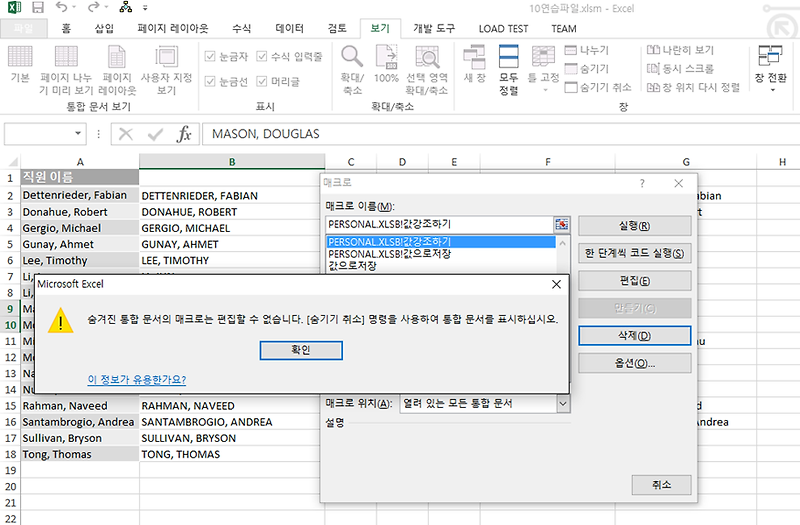Click Cancel (취소) in Macro dialog
Viewport: 800px width, 525px height.
pos(661,485)
